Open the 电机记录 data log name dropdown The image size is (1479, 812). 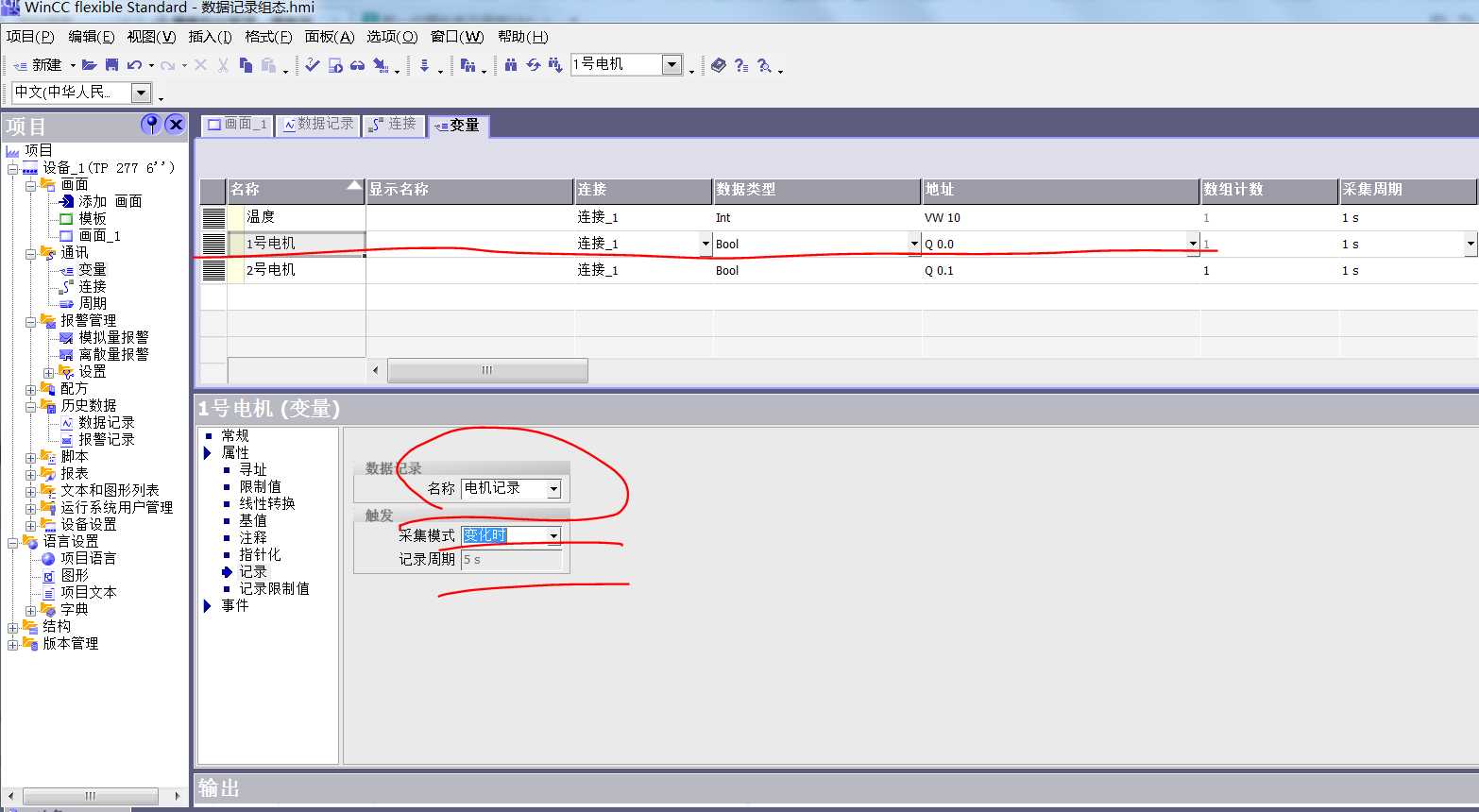[x=554, y=489]
